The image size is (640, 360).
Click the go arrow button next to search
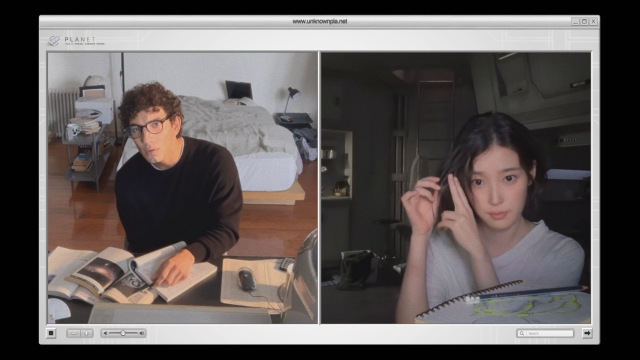(x=587, y=333)
